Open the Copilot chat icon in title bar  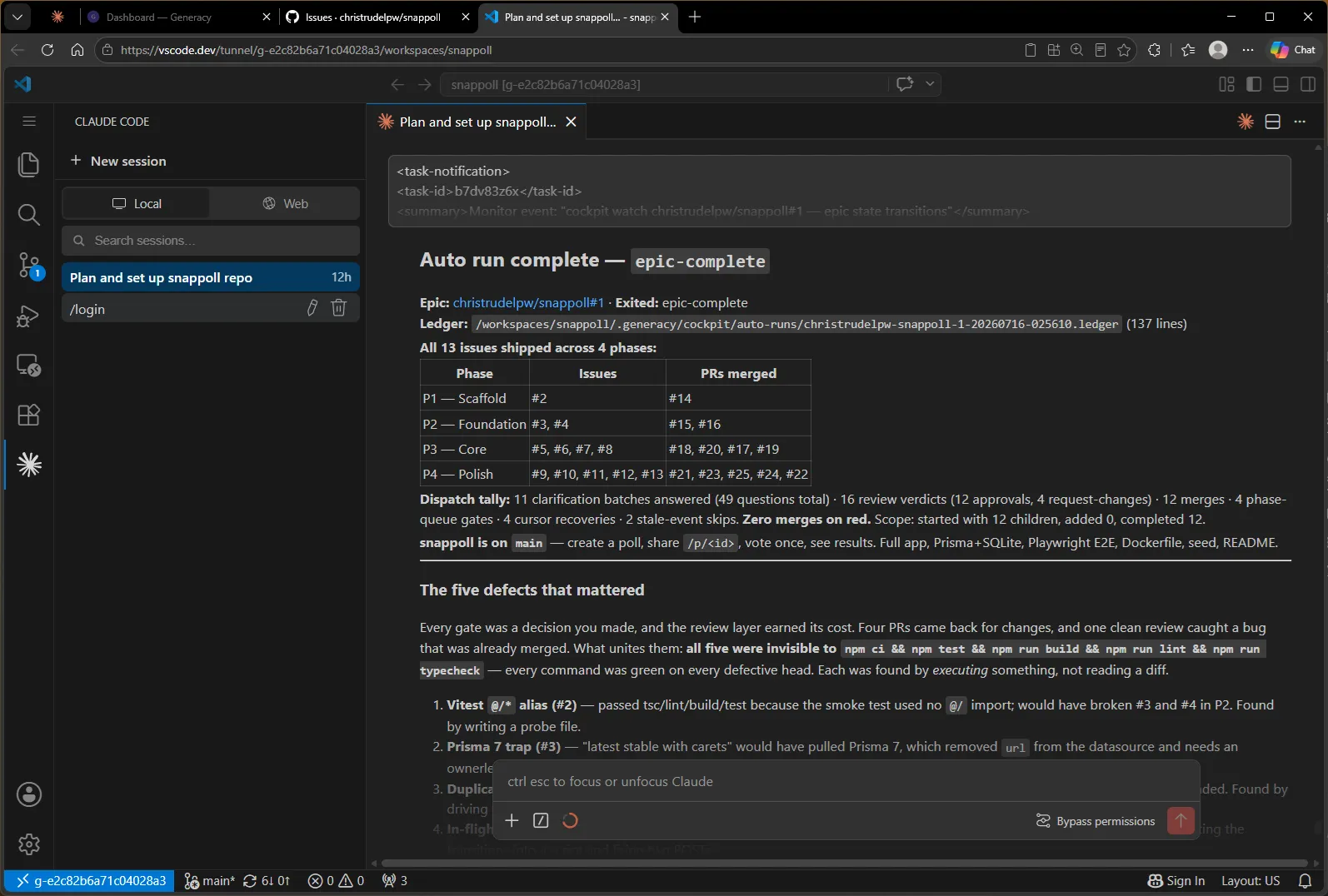(x=905, y=84)
